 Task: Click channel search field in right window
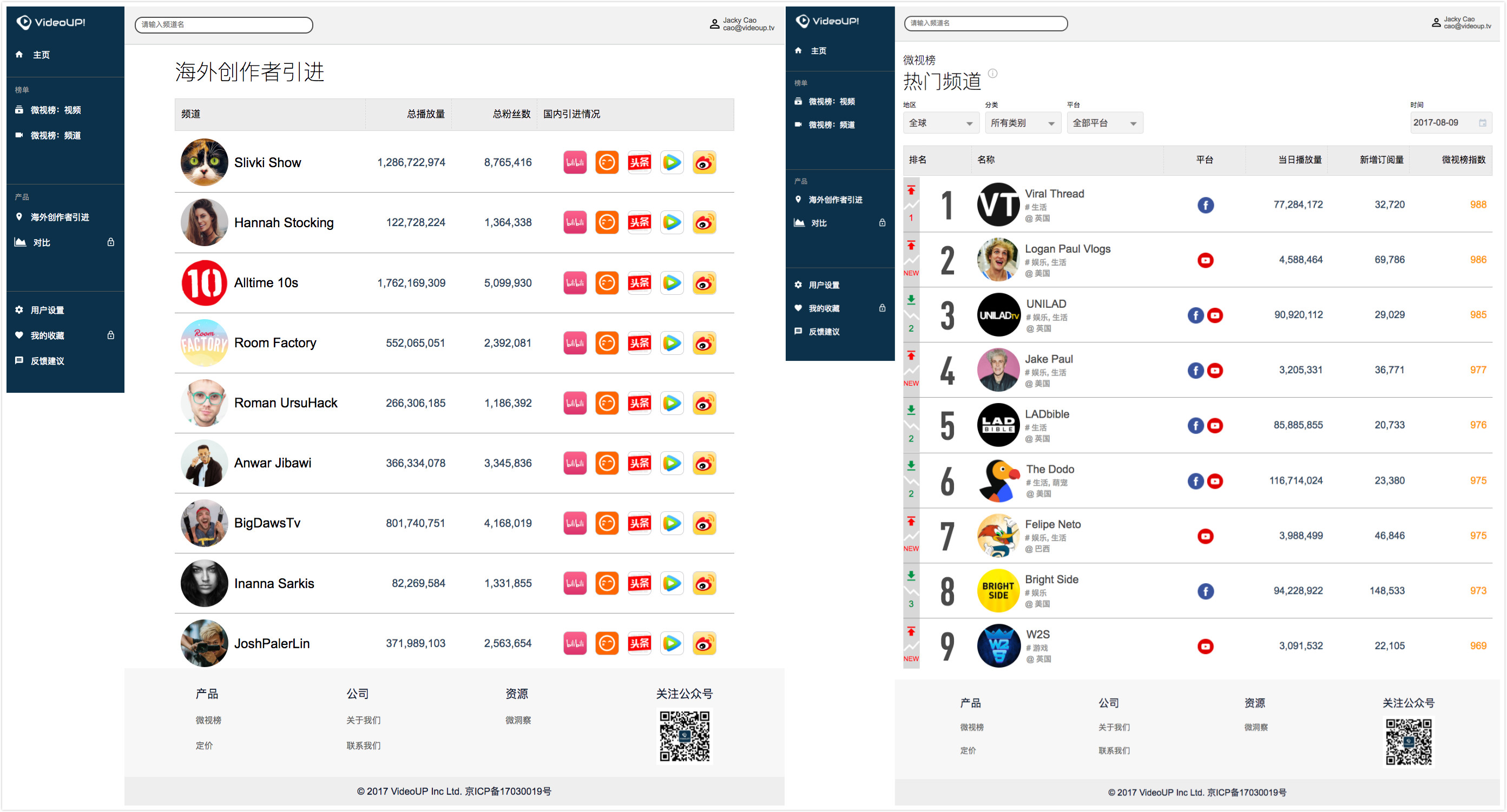coord(985,23)
